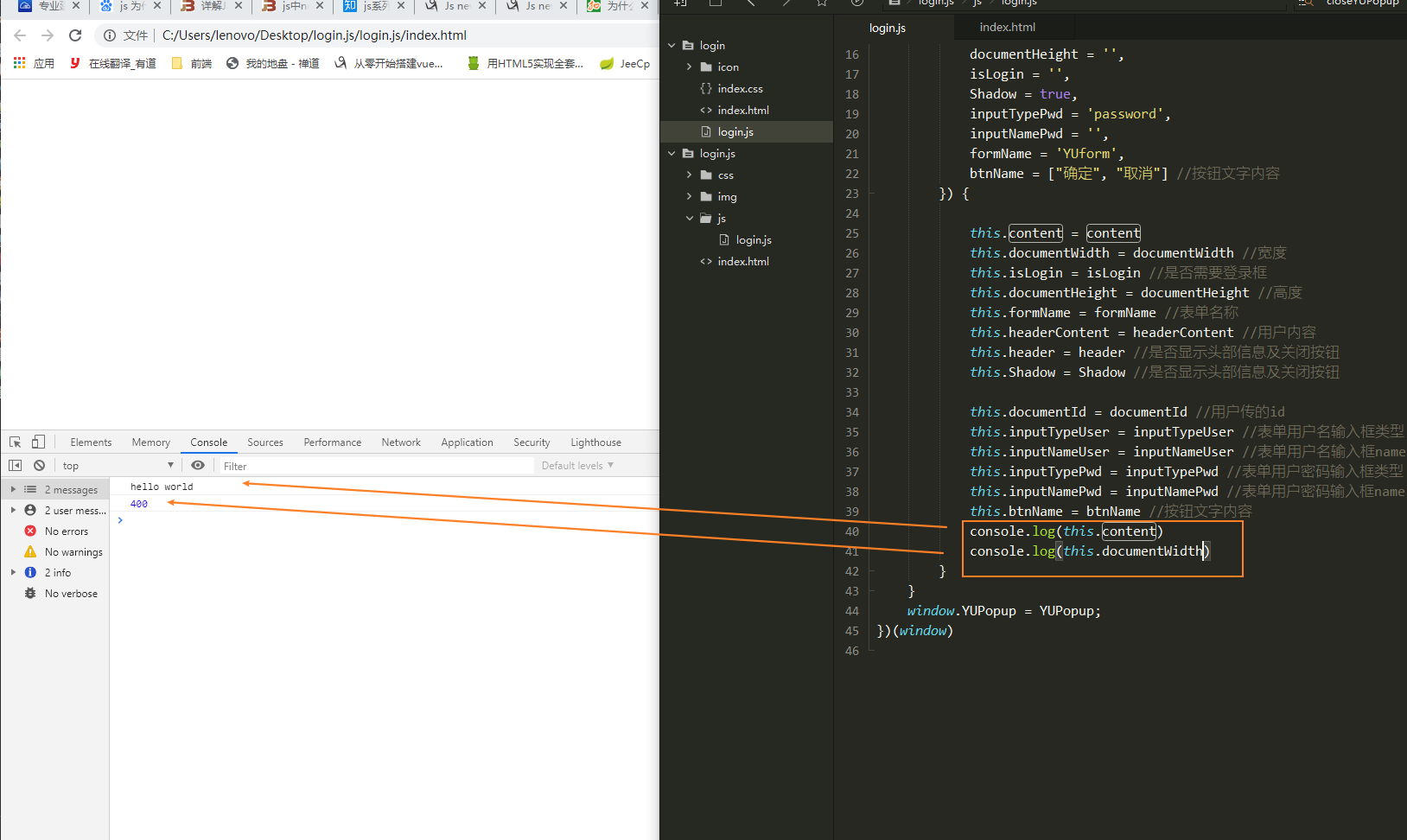Switch to the 'js系列' Zhihu browser tab

pyautogui.click(x=372, y=6)
